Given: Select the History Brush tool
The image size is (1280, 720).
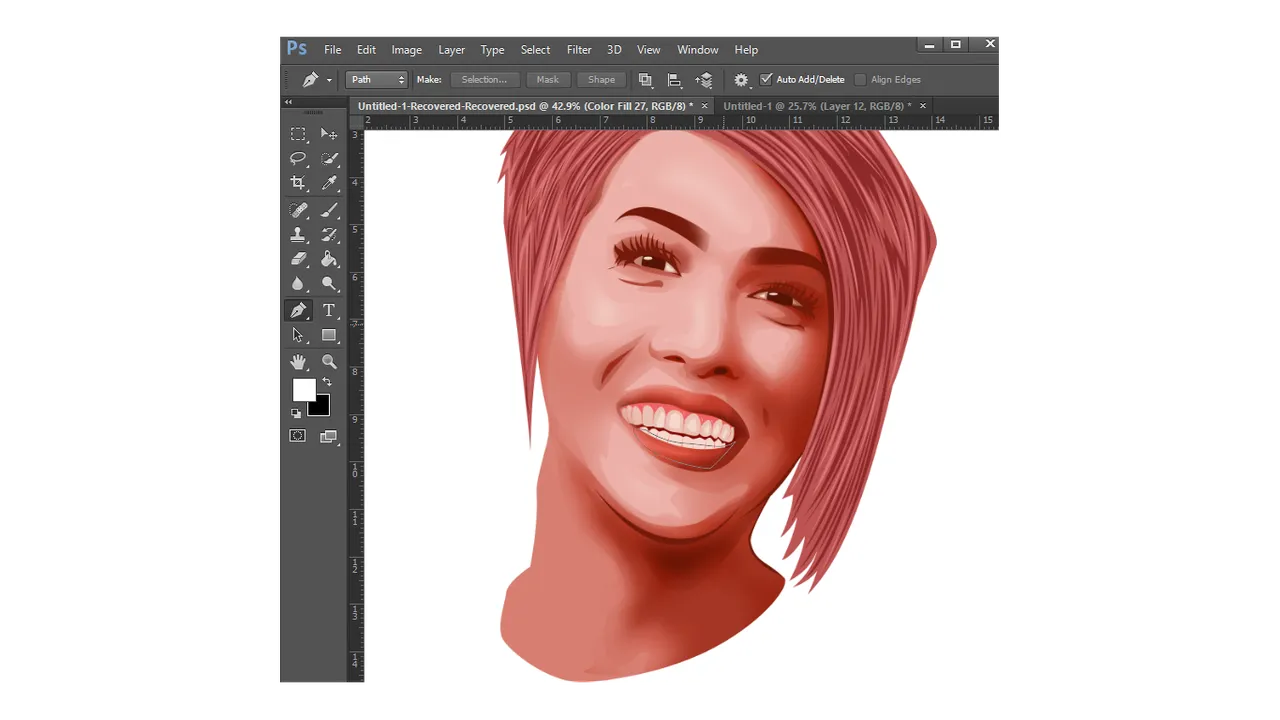Looking at the screenshot, I should (x=329, y=235).
